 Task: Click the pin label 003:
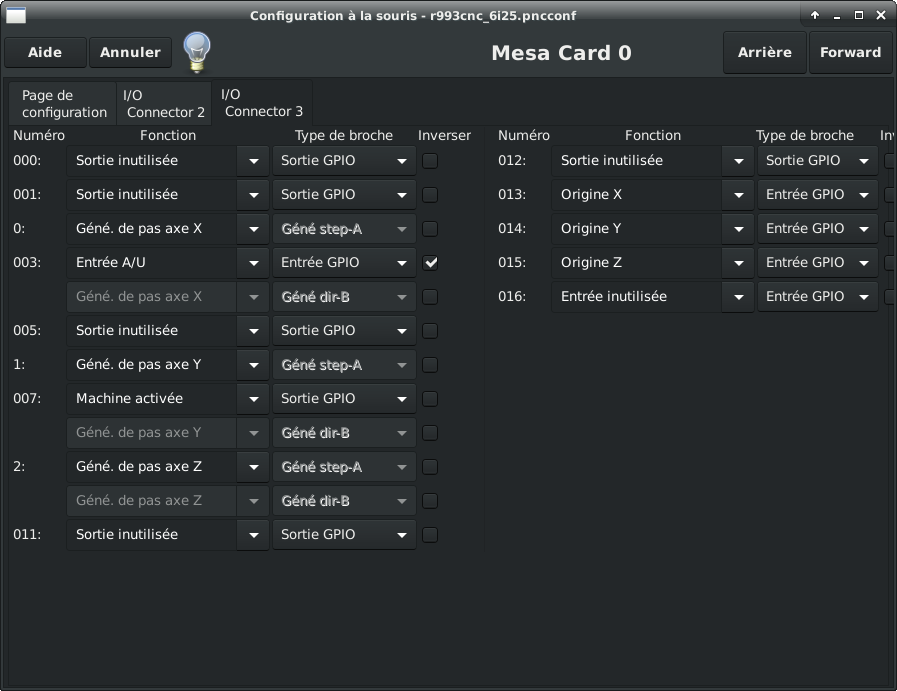(x=27, y=263)
